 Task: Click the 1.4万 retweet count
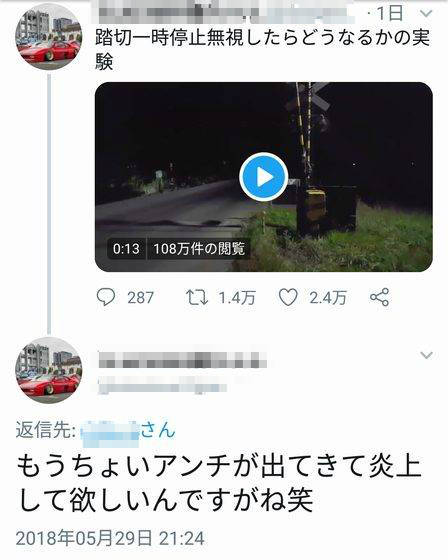point(237,298)
